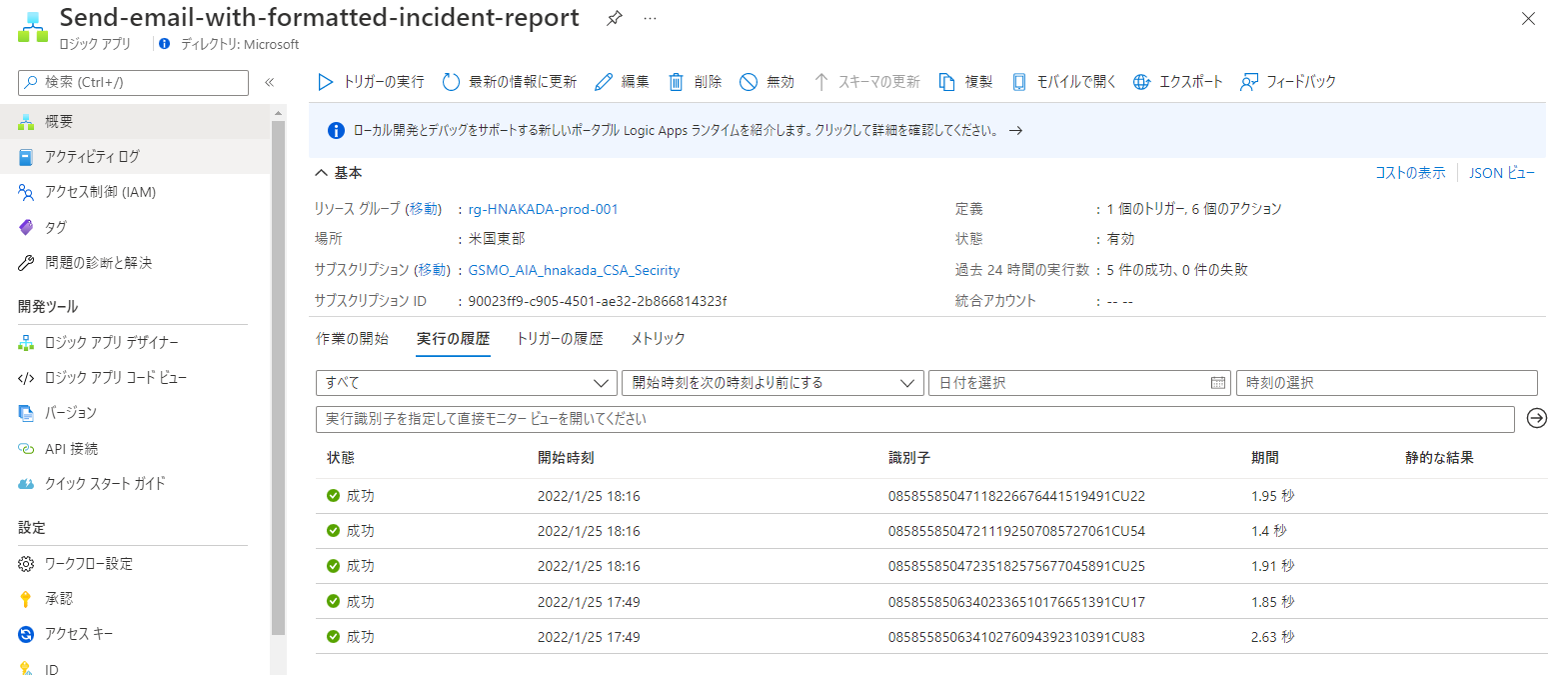Image resolution: width=1568 pixels, height=675 pixels.
Task: Refresh with 最新の情報に更新
Action: click(x=510, y=82)
